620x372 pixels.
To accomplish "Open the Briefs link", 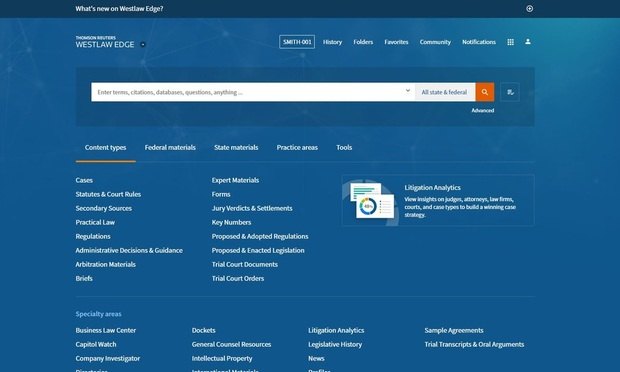I will click(x=84, y=278).
